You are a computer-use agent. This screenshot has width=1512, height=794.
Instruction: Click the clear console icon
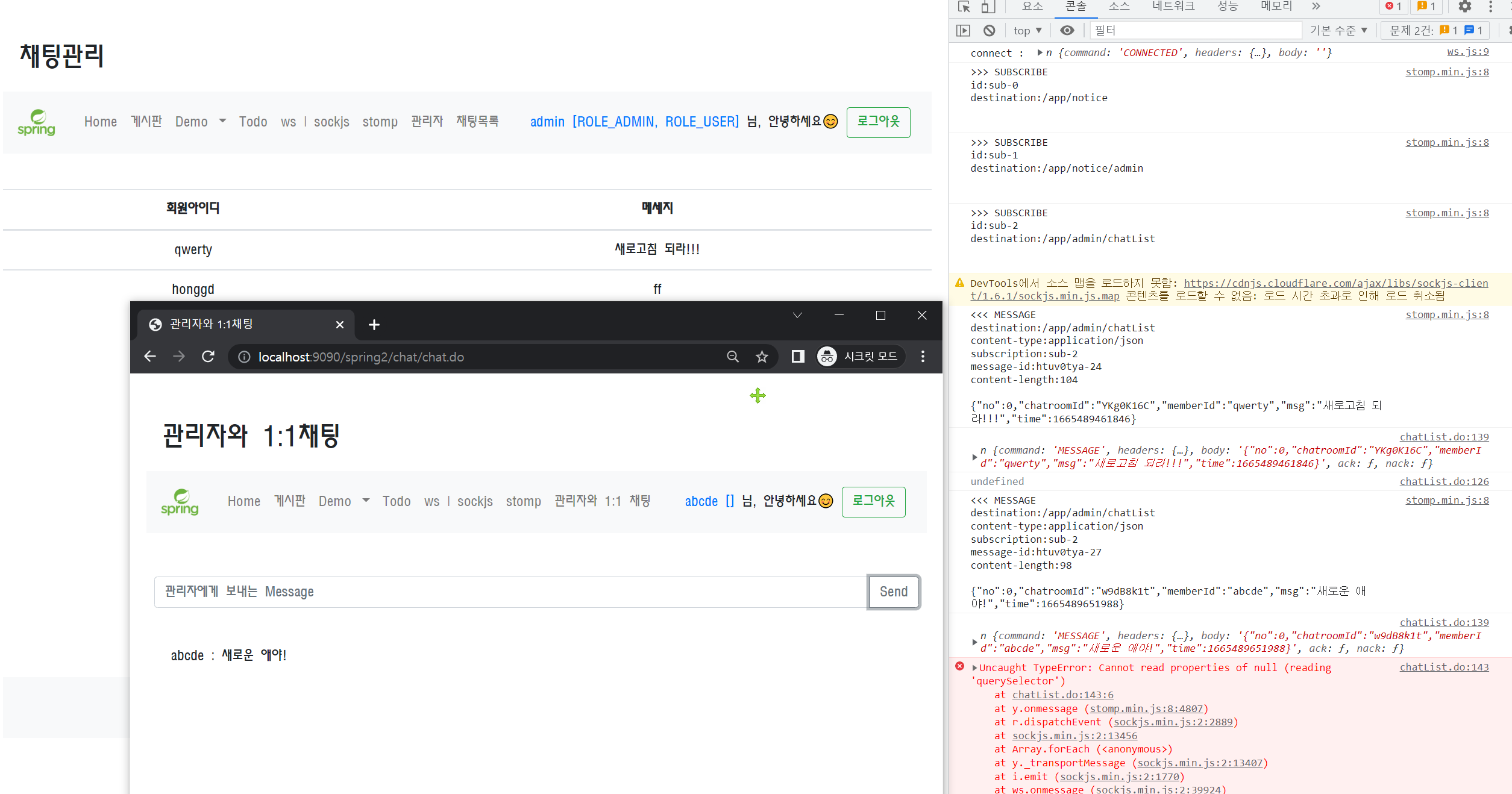(989, 30)
